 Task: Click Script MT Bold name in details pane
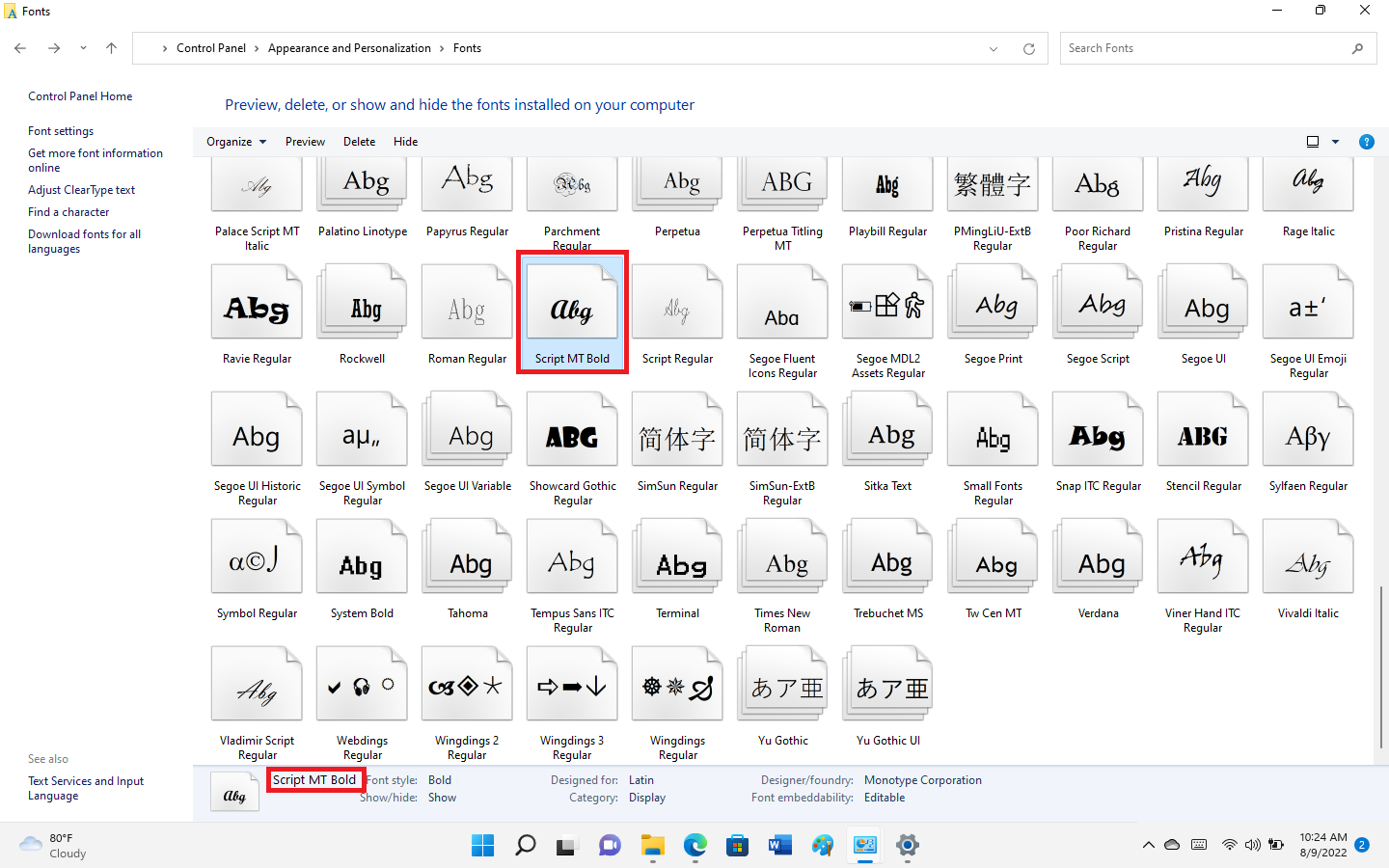pos(314,779)
